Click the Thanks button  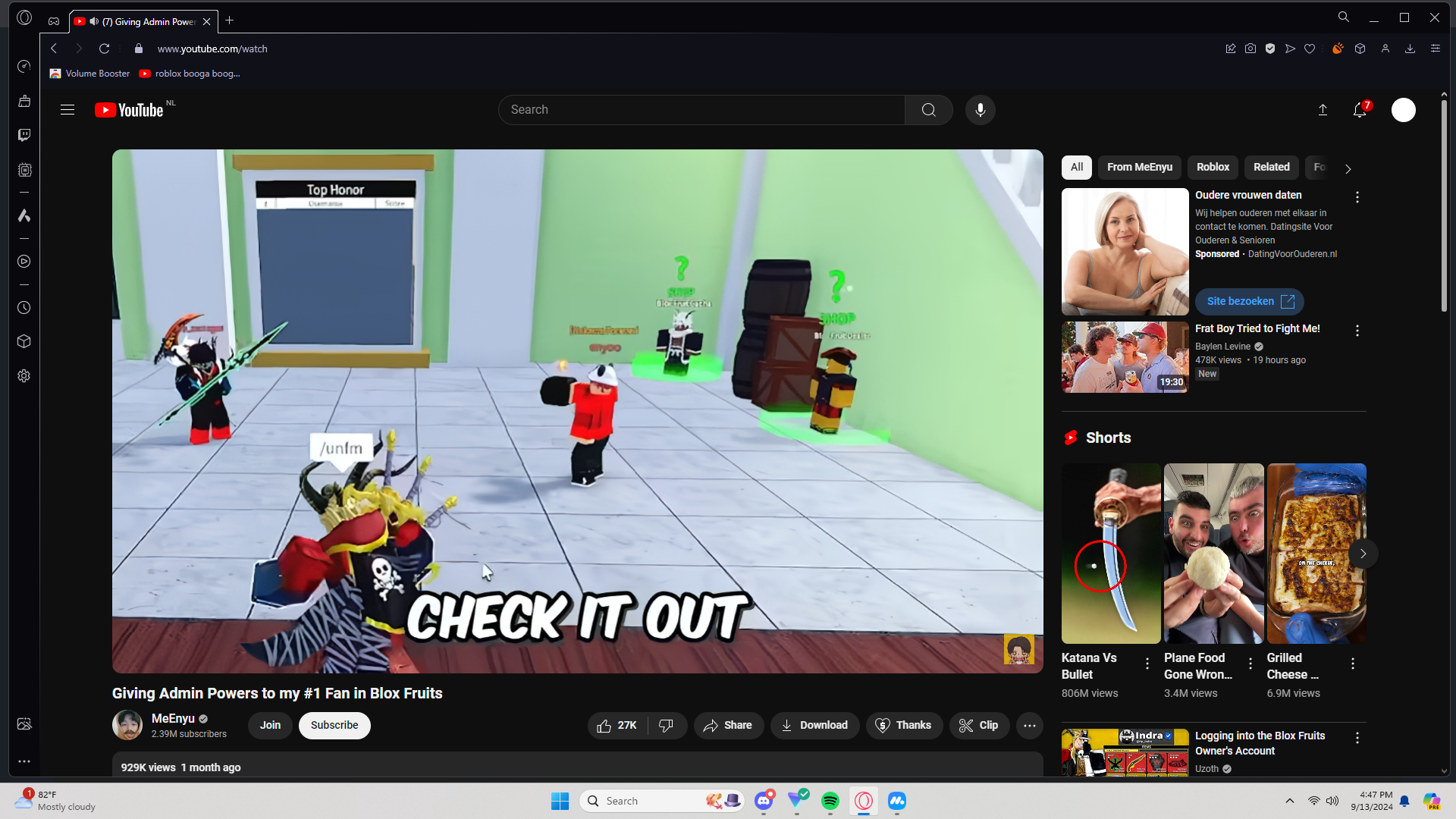pos(904,726)
